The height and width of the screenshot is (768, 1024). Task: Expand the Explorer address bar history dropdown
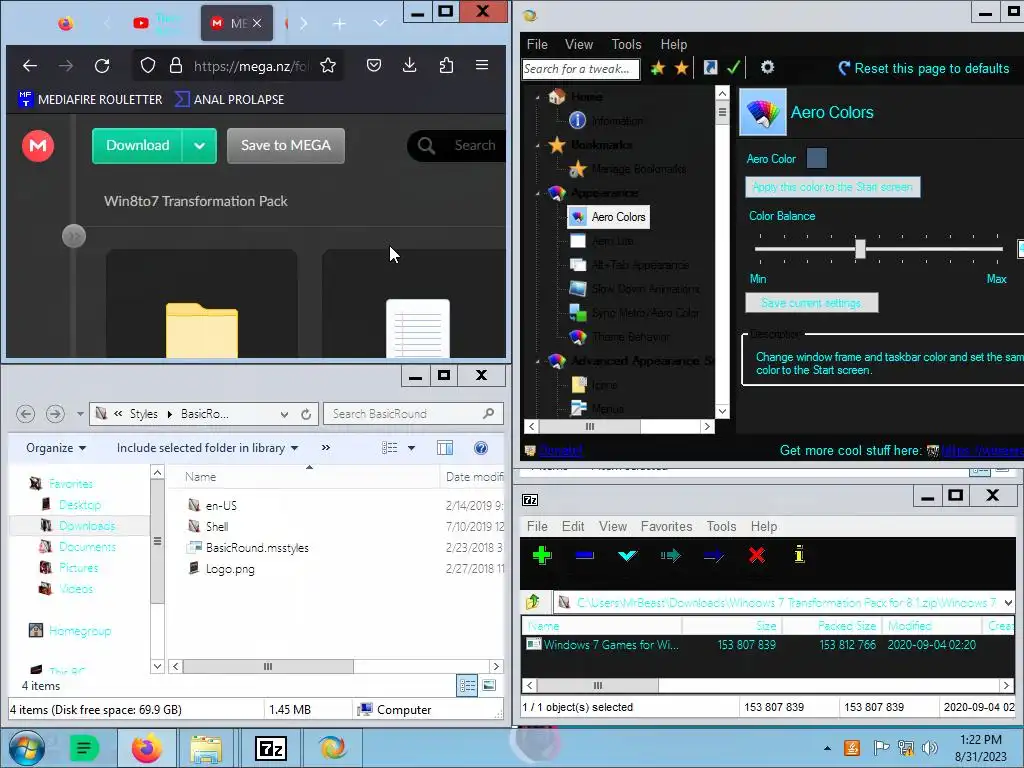coord(284,414)
